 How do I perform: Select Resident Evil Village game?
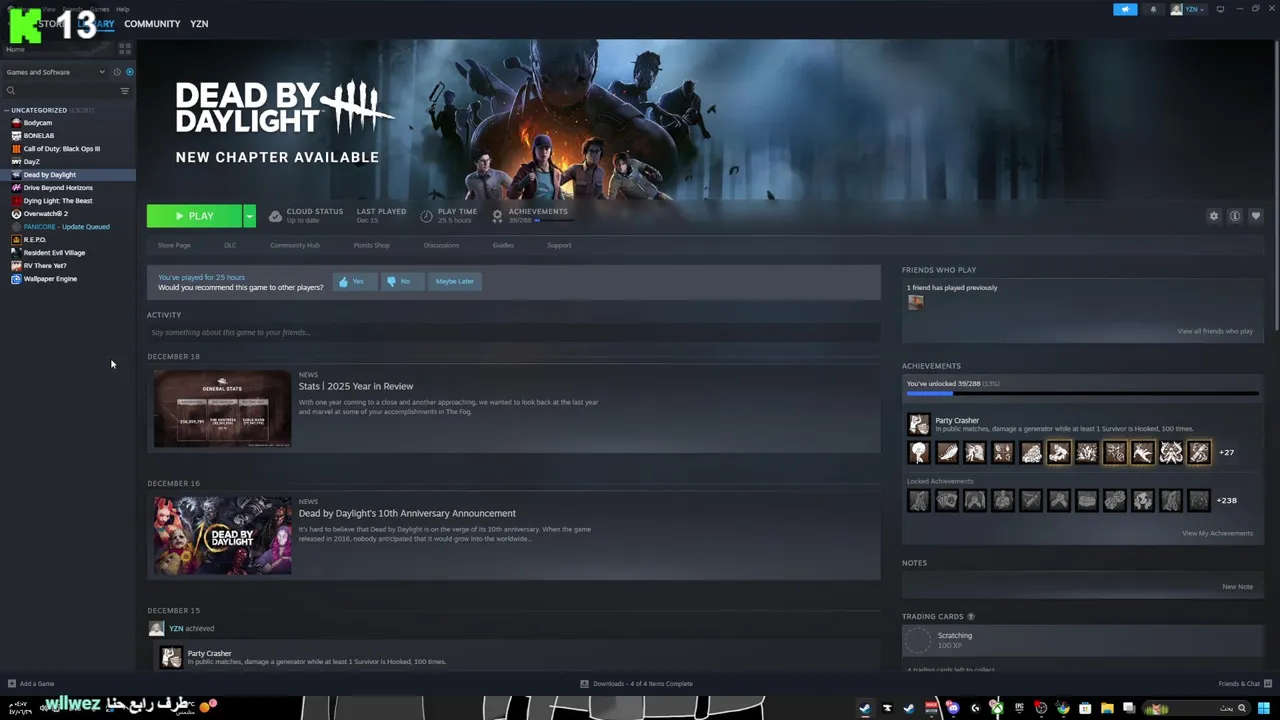pyautogui.click(x=54, y=253)
